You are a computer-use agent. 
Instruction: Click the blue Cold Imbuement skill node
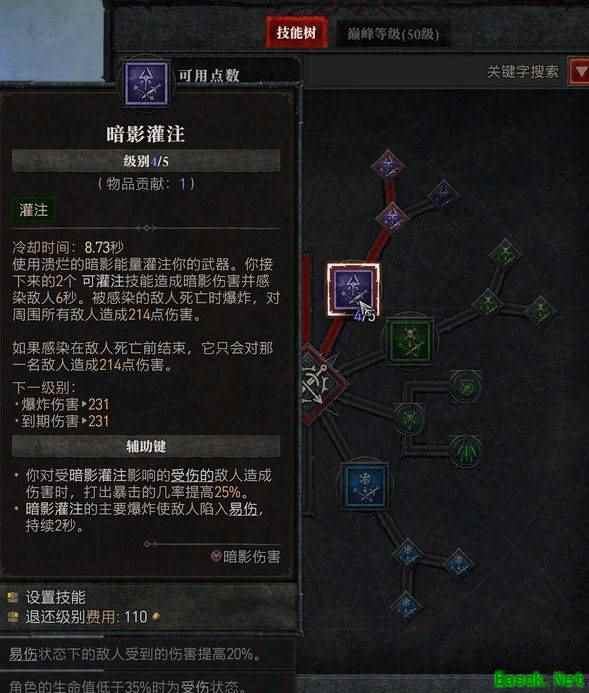click(365, 486)
